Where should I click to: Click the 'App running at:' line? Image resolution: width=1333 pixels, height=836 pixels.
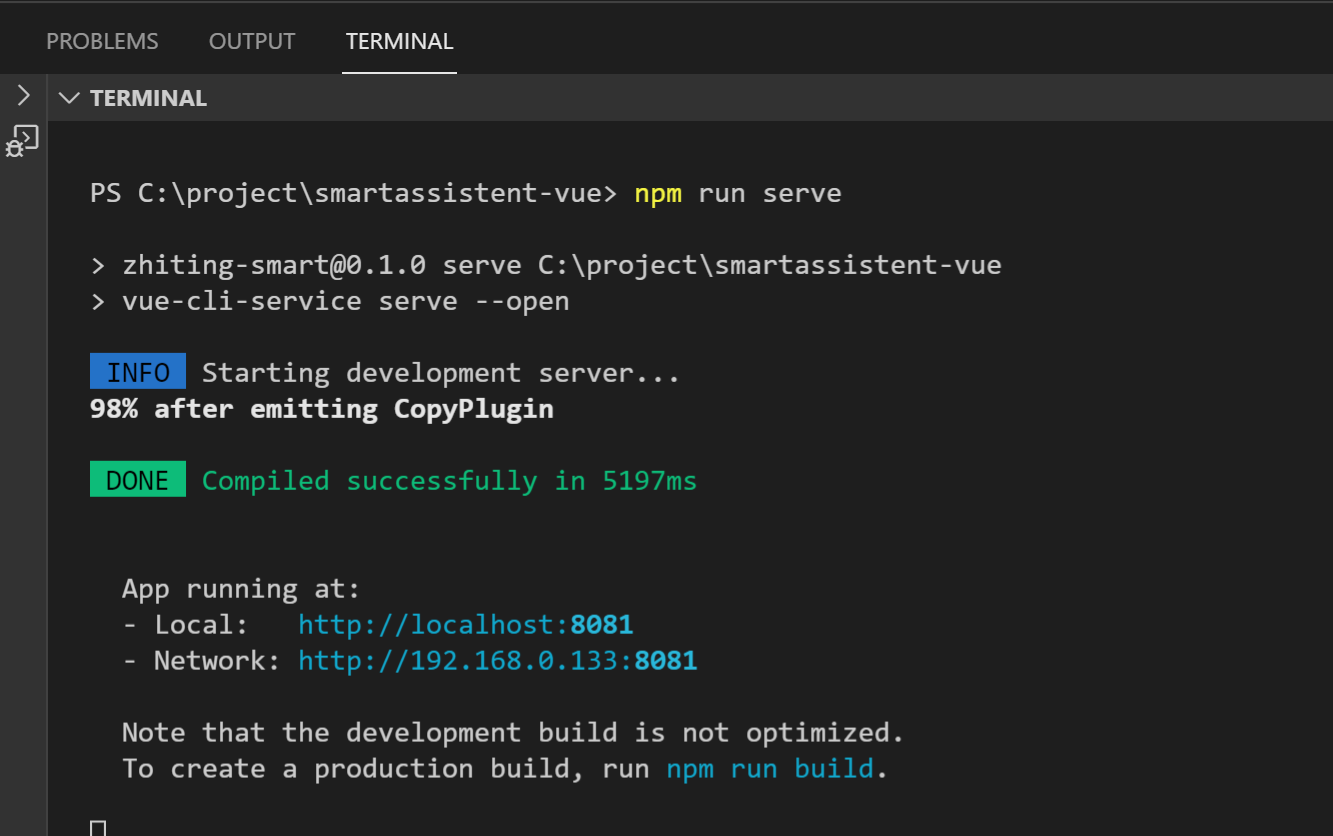241,589
